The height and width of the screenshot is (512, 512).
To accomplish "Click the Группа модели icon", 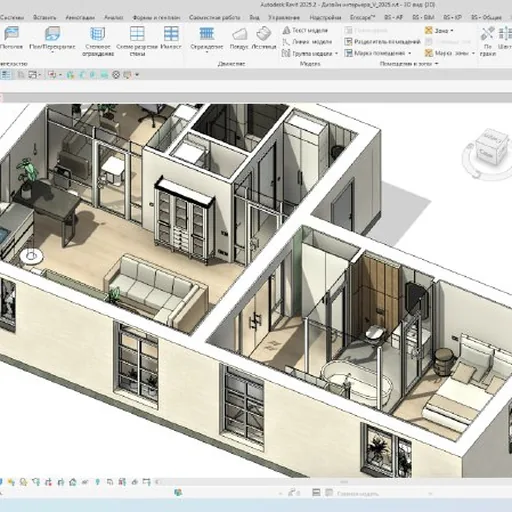I will coord(286,53).
